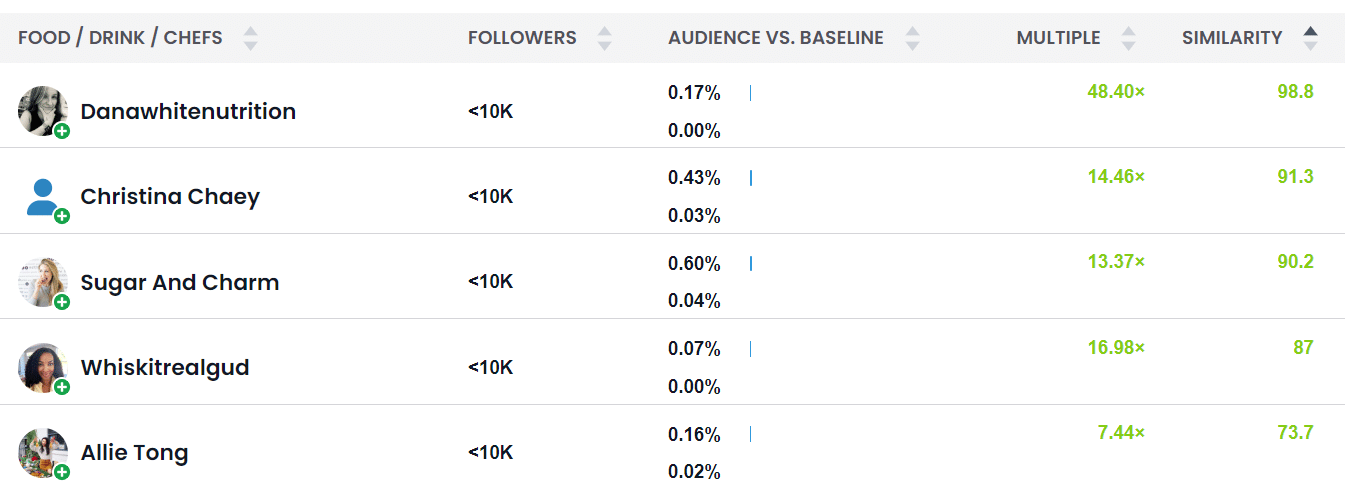Toggle sort on Audience vs. Baseline arrows
The width and height of the screenshot is (1345, 495).
coord(912,38)
